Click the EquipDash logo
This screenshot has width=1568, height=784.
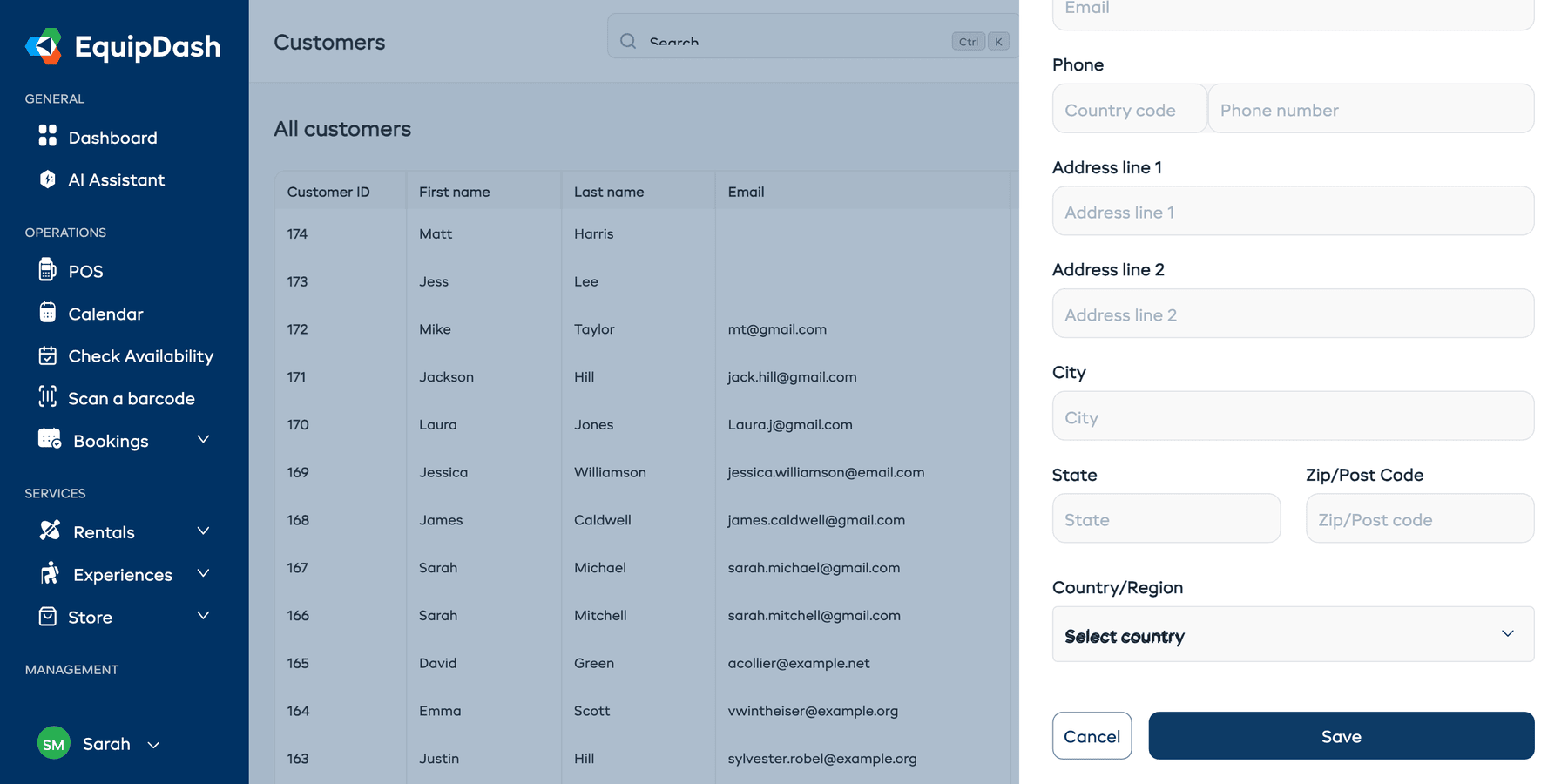[122, 45]
